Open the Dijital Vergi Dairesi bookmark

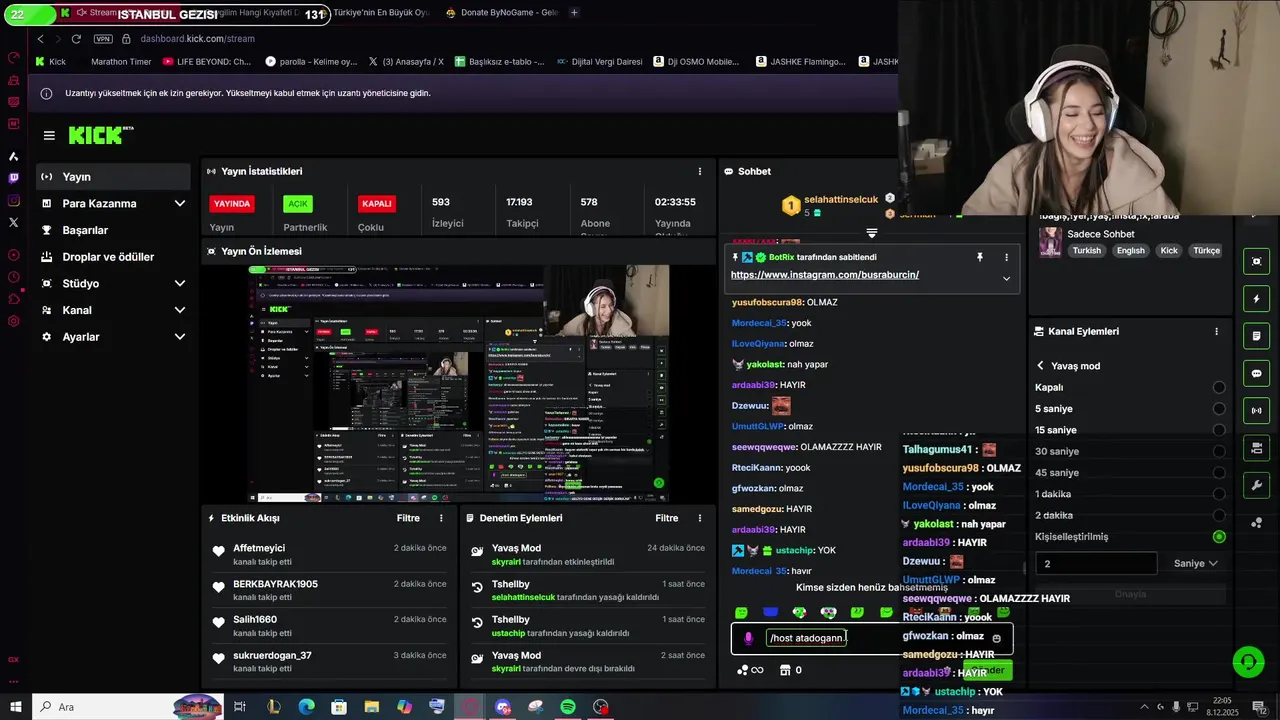[x=600, y=61]
